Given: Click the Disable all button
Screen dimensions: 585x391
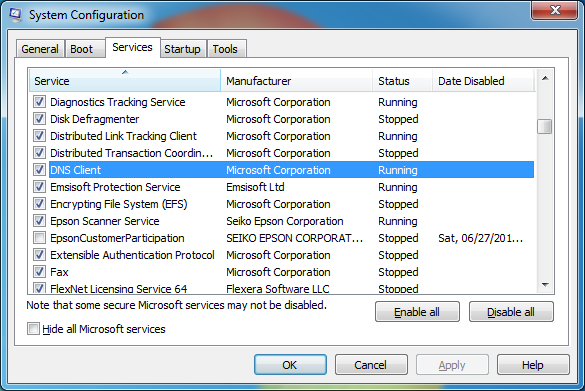Looking at the screenshot, I should click(x=511, y=312).
